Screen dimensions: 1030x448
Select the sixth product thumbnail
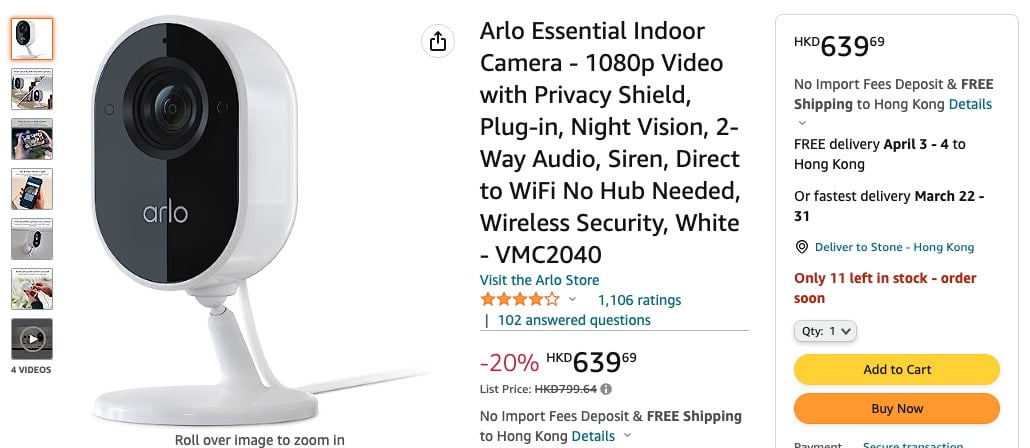(x=32, y=288)
